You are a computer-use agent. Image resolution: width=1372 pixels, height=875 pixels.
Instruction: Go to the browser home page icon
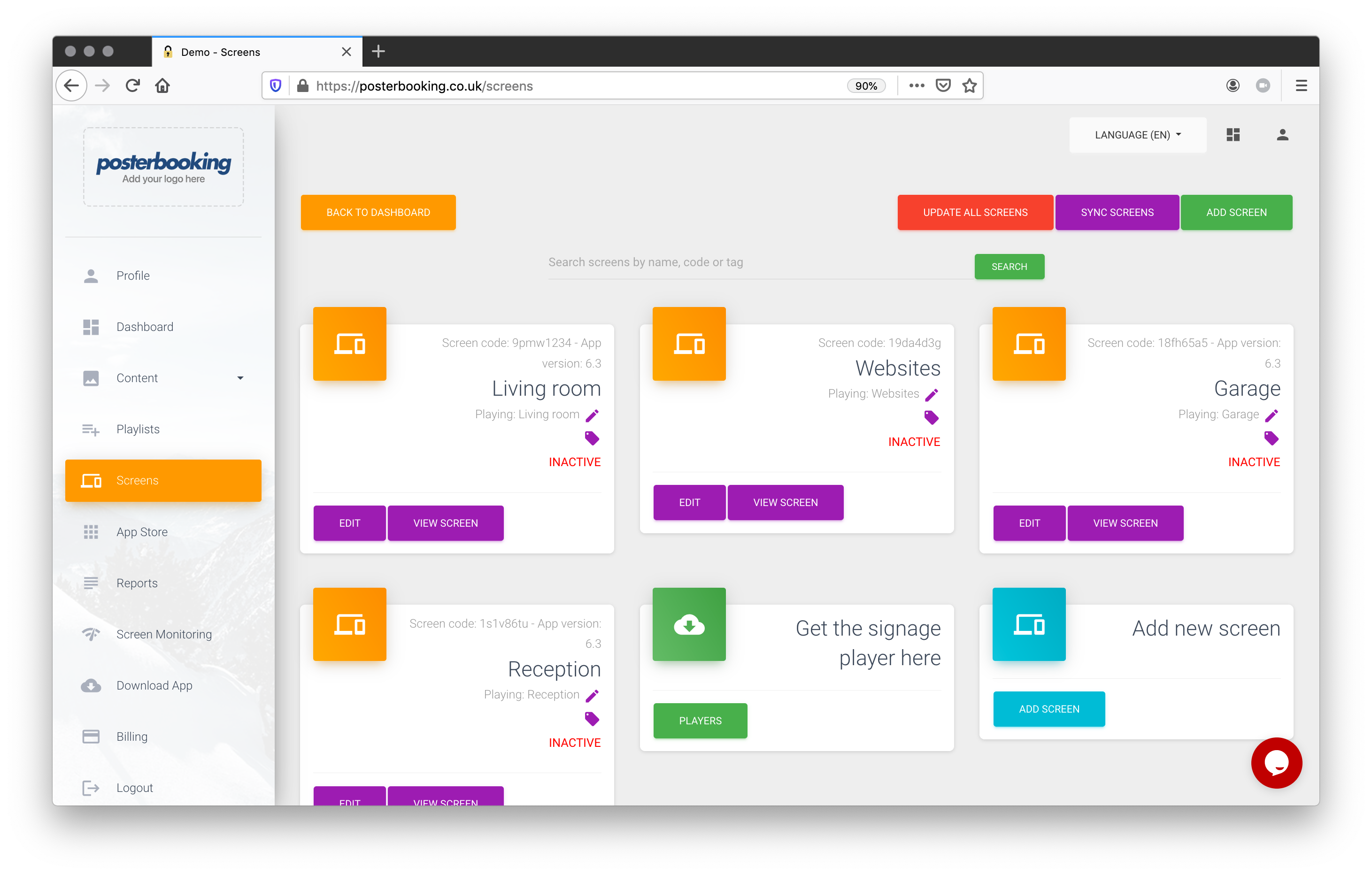pos(162,85)
